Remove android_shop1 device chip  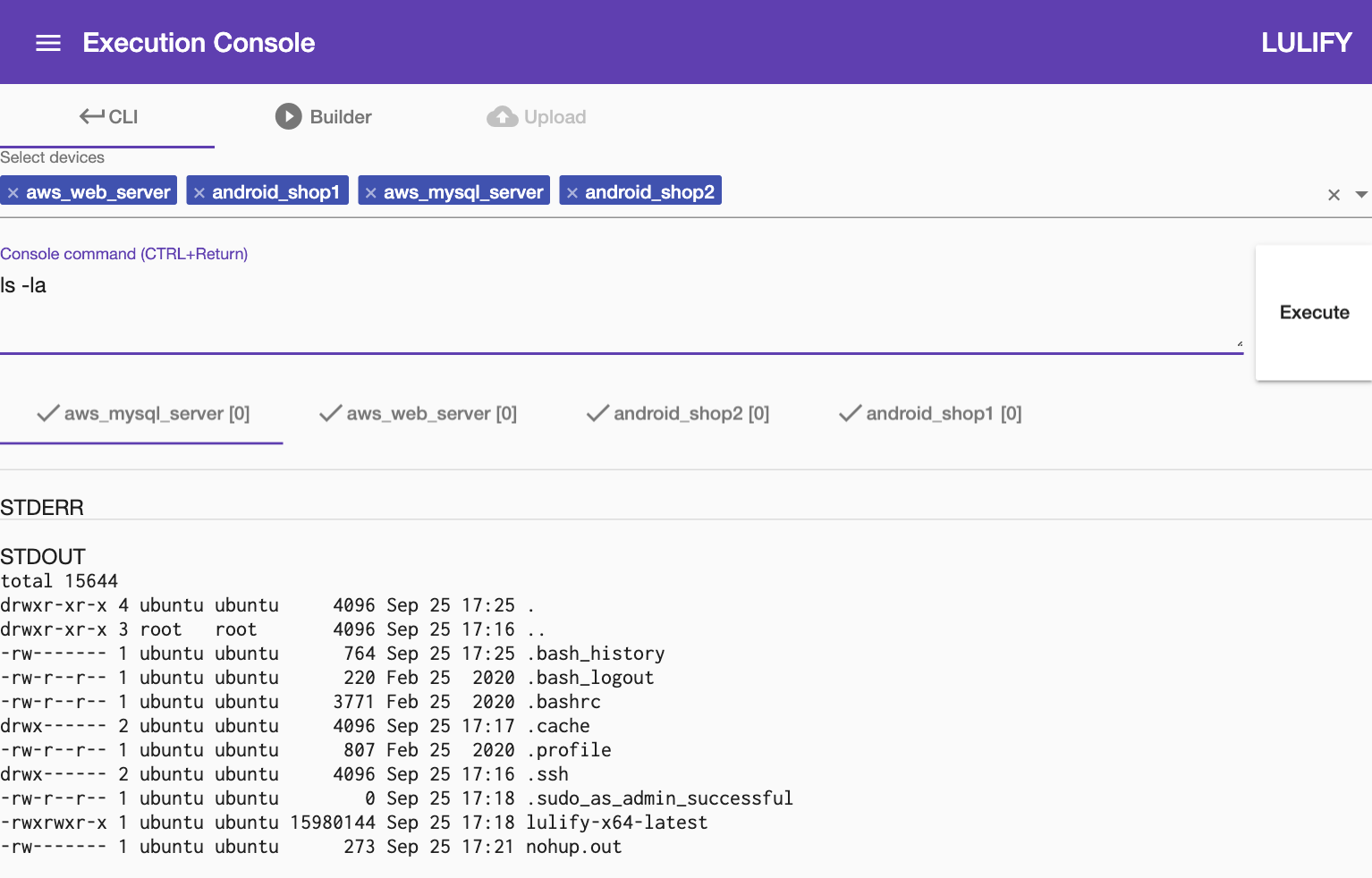tap(199, 192)
